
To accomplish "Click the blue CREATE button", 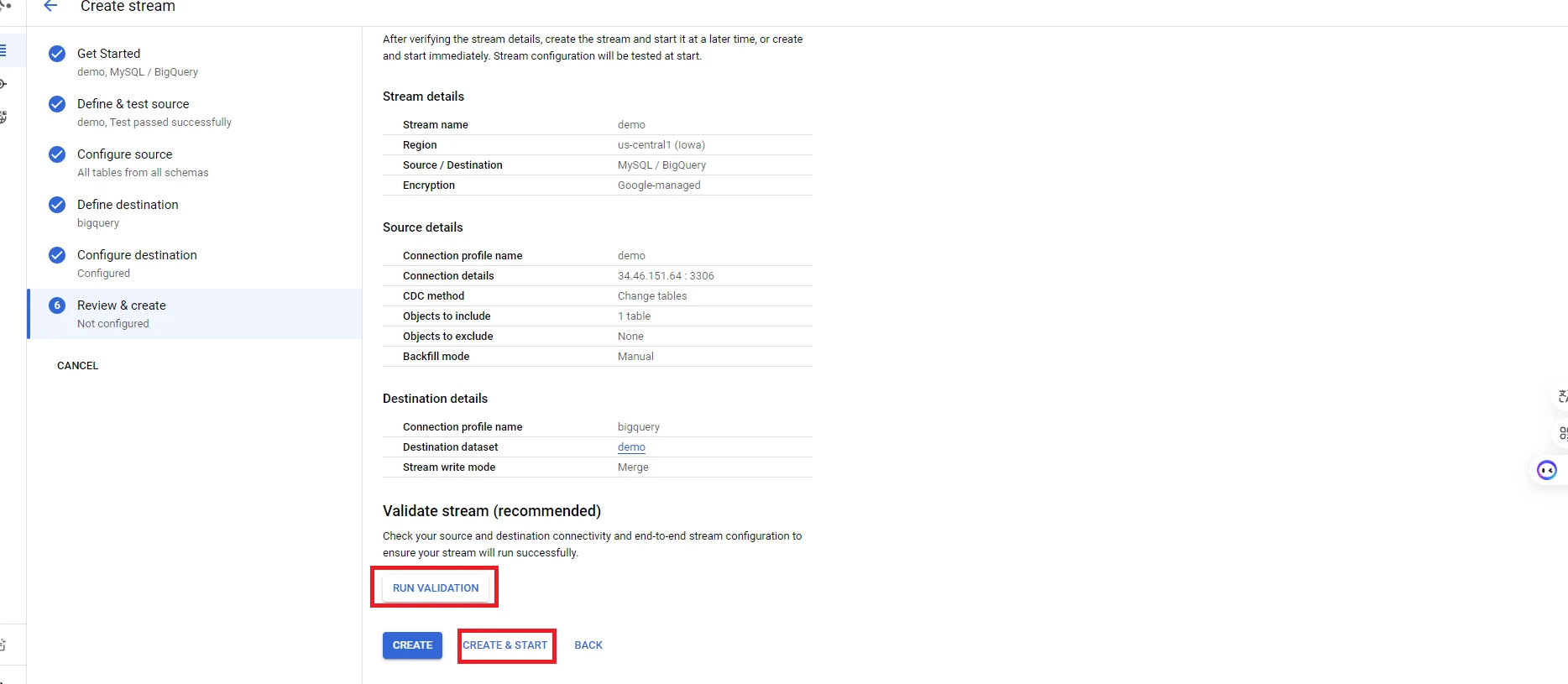I will (412, 645).
